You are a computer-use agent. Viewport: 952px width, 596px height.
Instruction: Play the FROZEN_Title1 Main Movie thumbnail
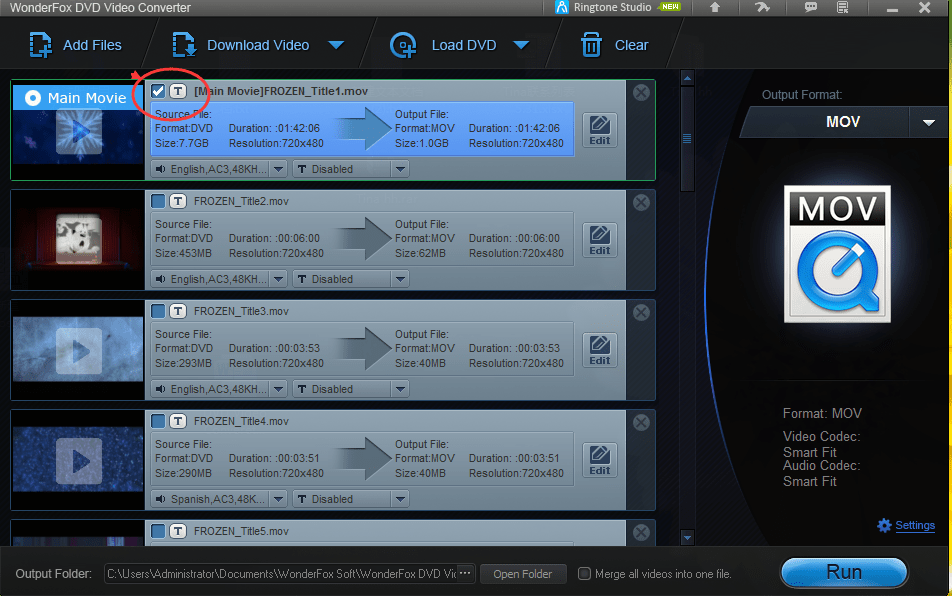point(78,132)
